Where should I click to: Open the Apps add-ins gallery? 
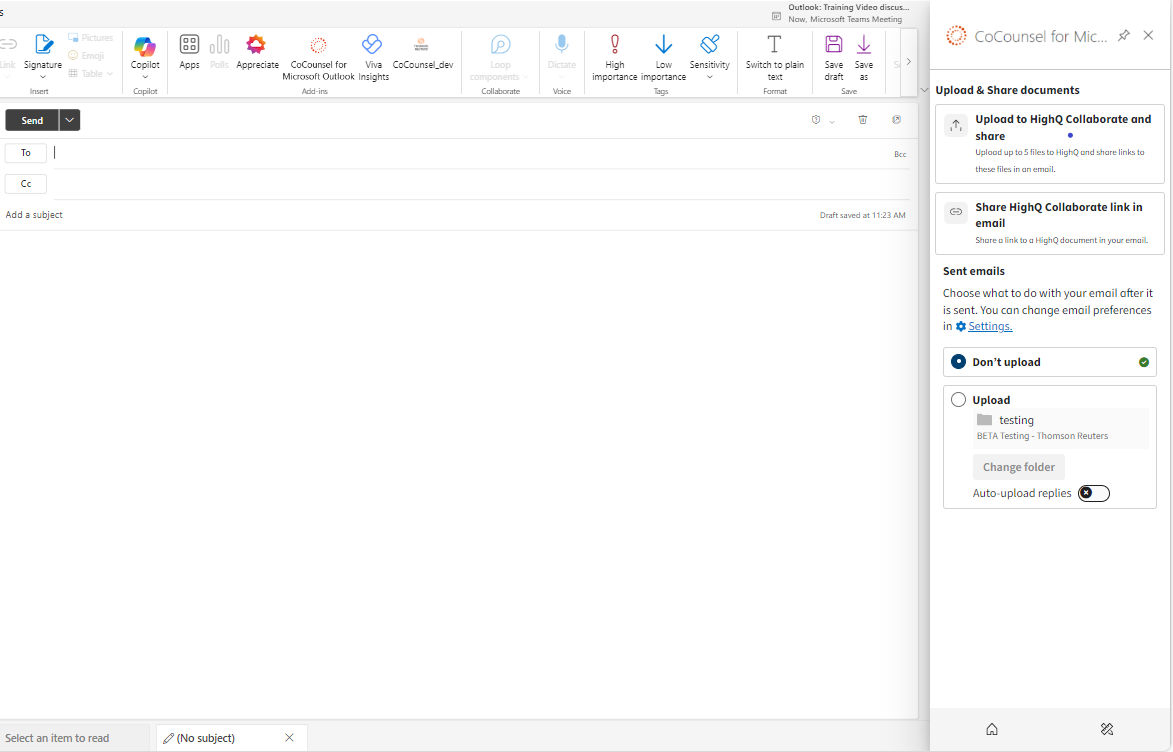[x=189, y=52]
